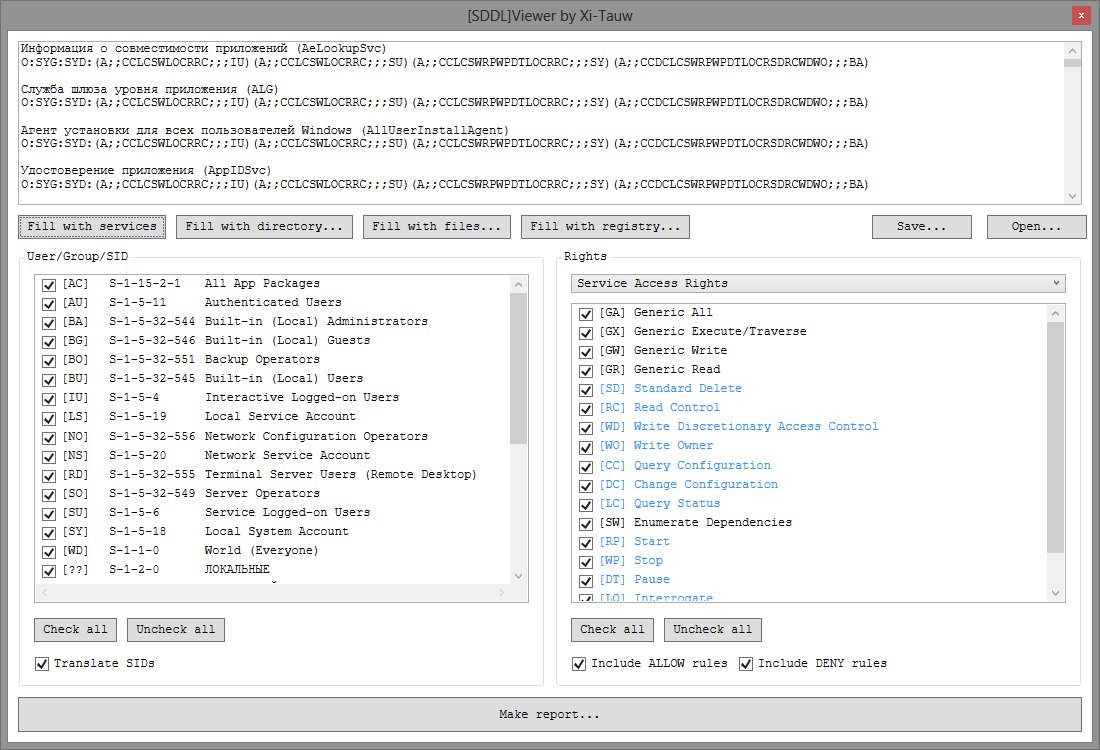The width and height of the screenshot is (1100, 750).
Task: Uncheck [SY] Local System Account
Action: (x=48, y=533)
